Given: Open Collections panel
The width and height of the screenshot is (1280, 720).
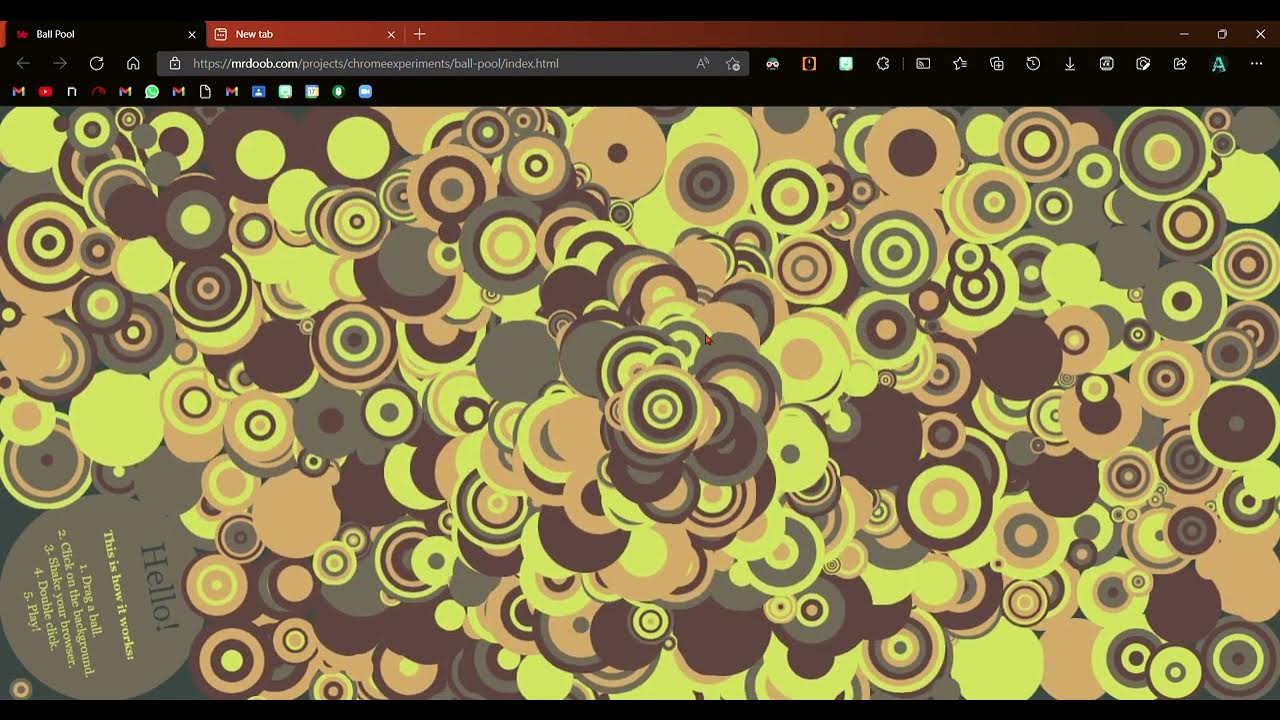Looking at the screenshot, I should (997, 63).
